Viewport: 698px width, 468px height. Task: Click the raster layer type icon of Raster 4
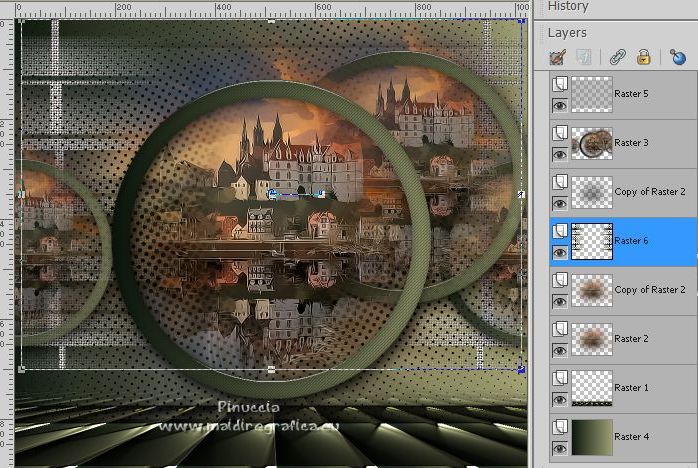click(x=560, y=427)
